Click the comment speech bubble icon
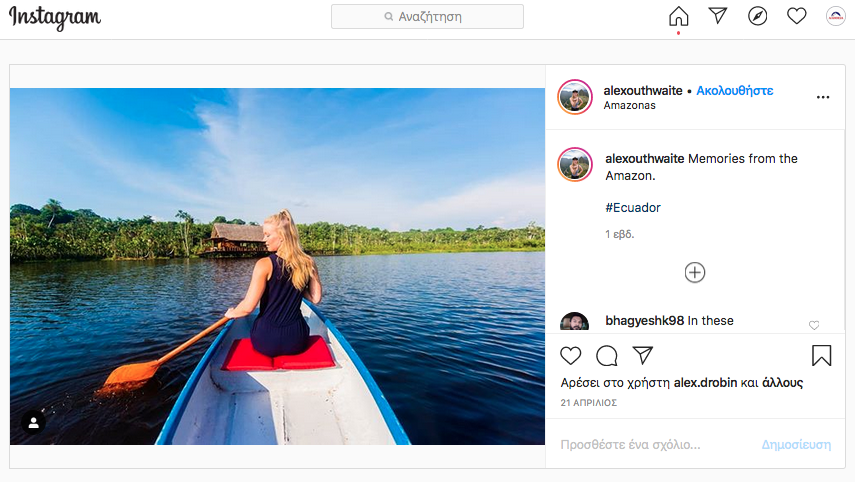The height and width of the screenshot is (482, 855). point(606,356)
